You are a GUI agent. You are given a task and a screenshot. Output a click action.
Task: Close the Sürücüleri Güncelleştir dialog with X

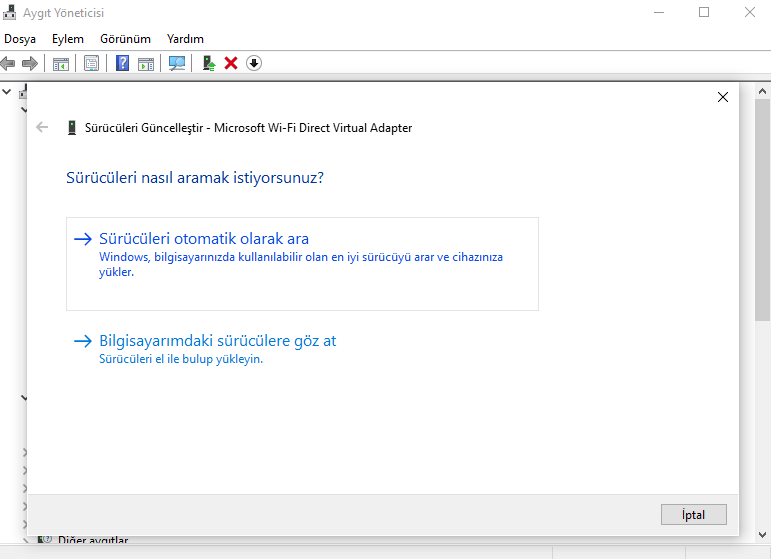pos(723,97)
